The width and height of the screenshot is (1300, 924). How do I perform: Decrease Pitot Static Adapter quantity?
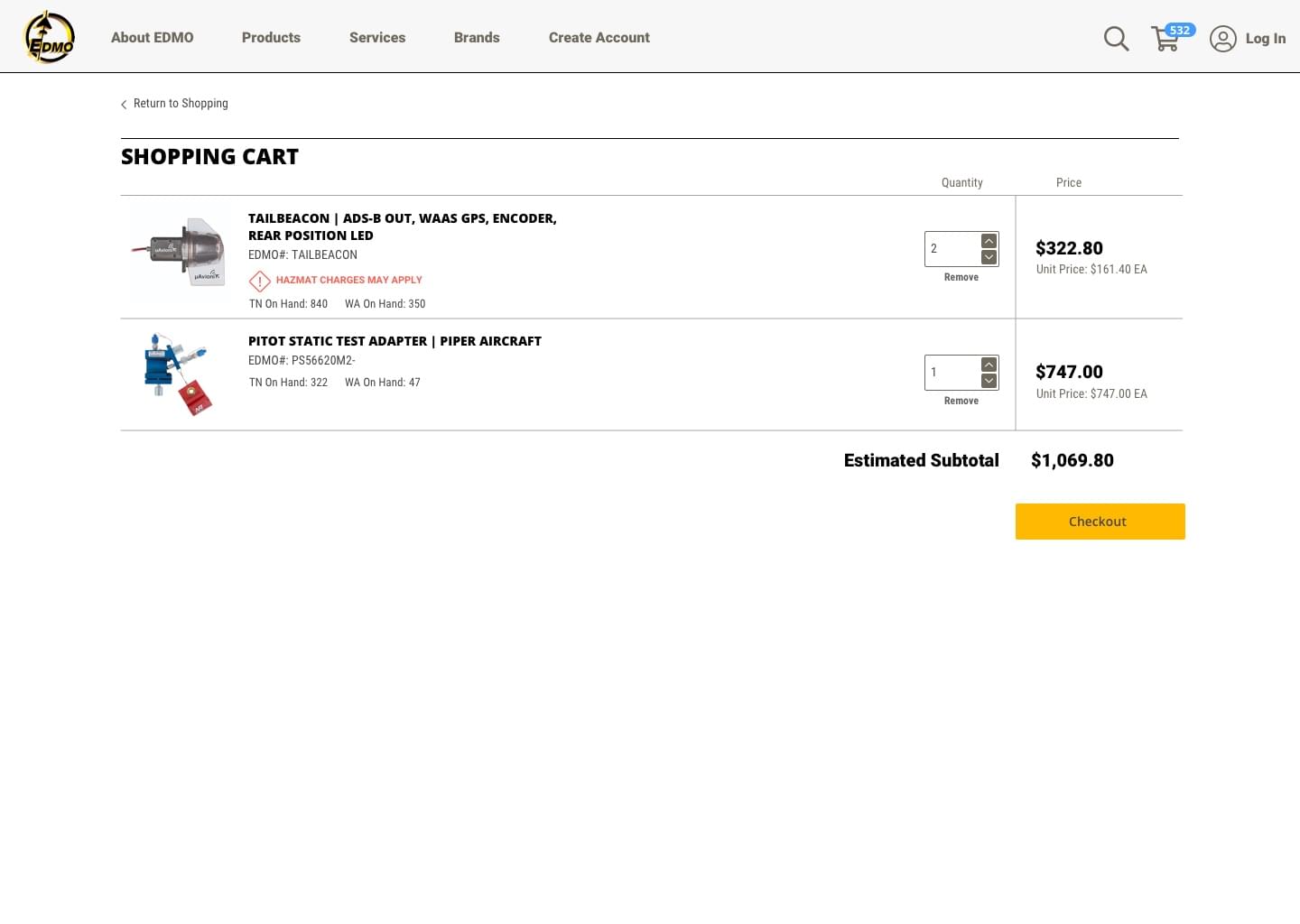click(x=989, y=381)
